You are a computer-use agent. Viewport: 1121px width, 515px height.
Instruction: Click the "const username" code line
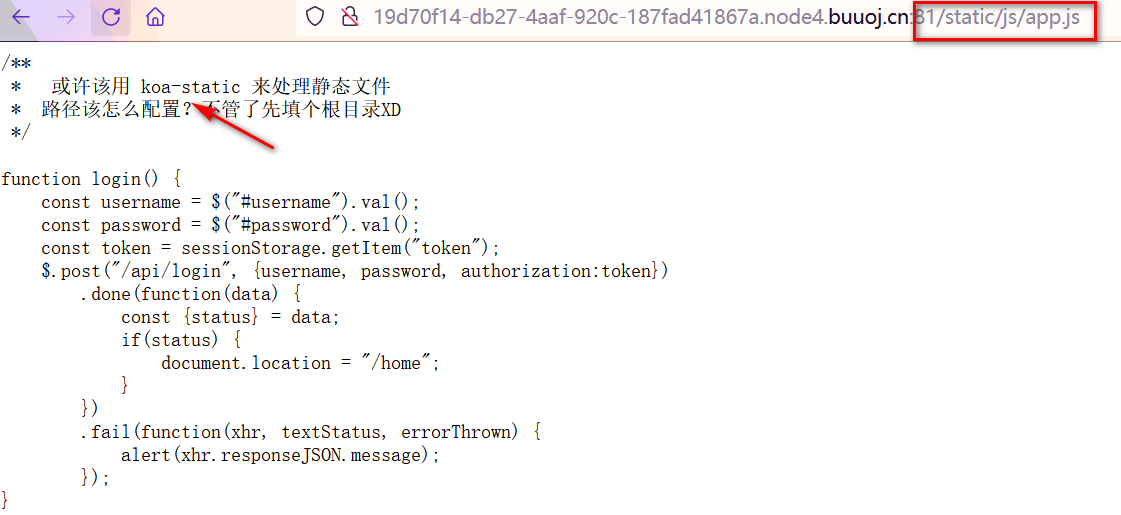coord(230,202)
